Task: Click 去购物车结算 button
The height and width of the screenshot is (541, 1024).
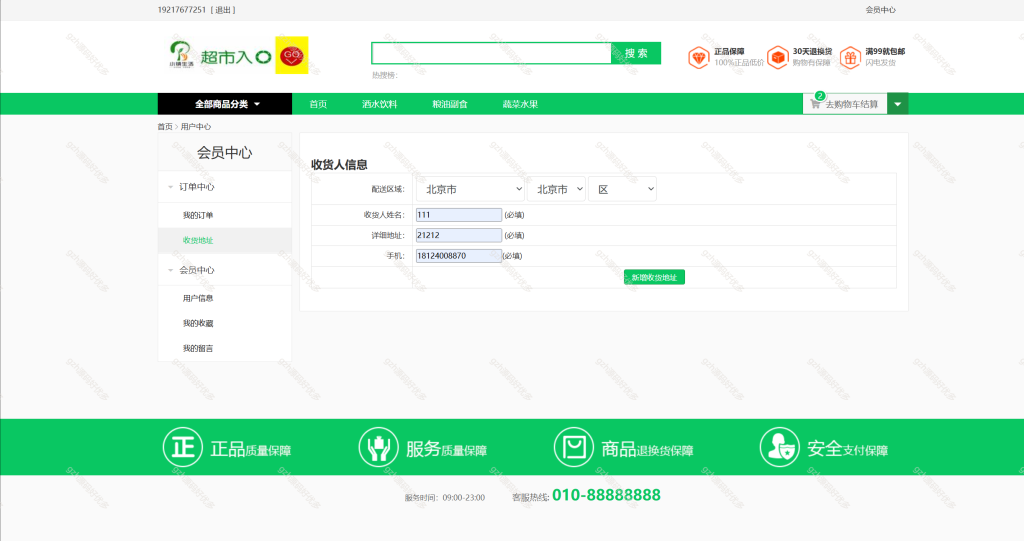Action: tap(845, 104)
